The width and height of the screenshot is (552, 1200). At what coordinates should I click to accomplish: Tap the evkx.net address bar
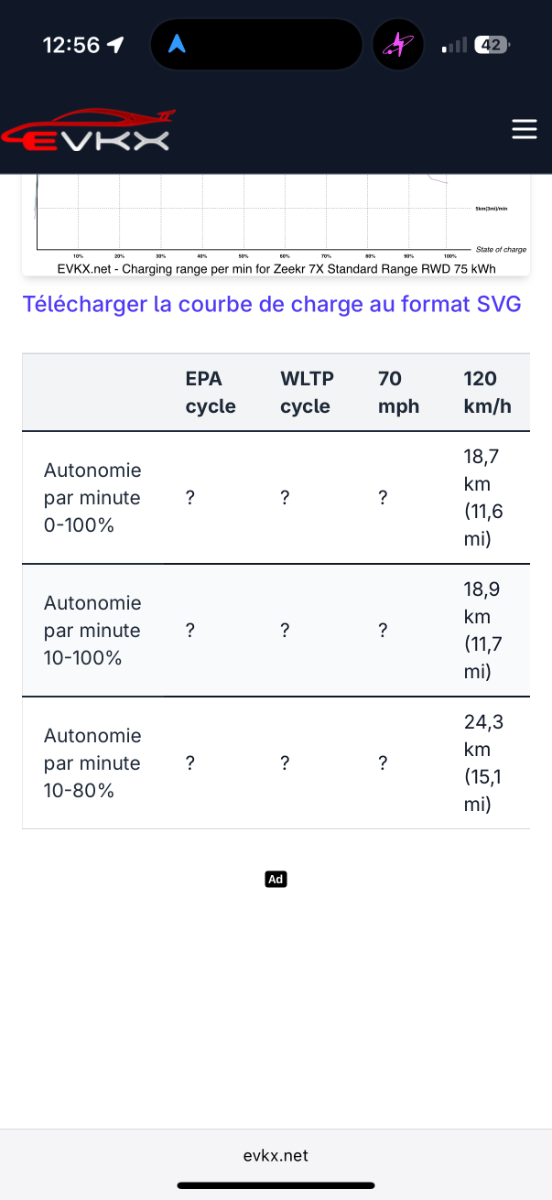coord(276,1155)
